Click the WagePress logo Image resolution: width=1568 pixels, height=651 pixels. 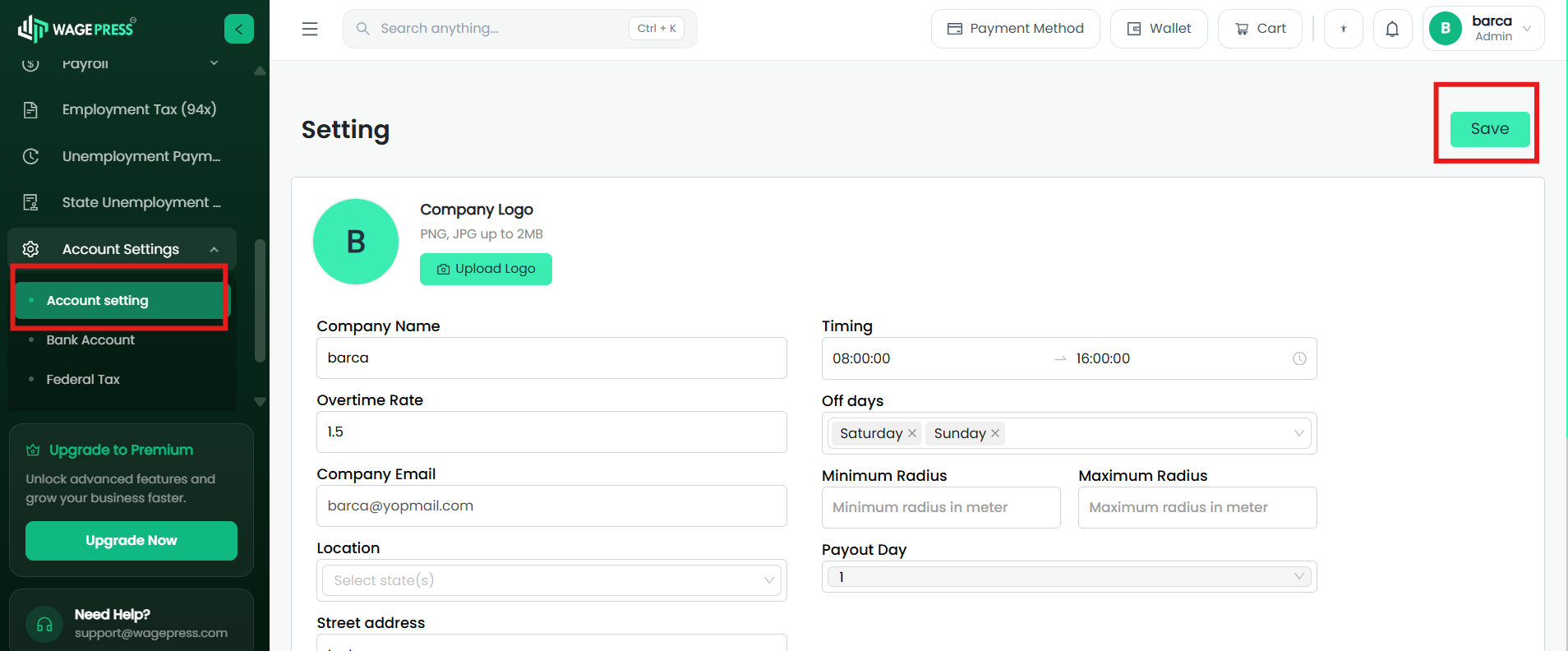(77, 29)
